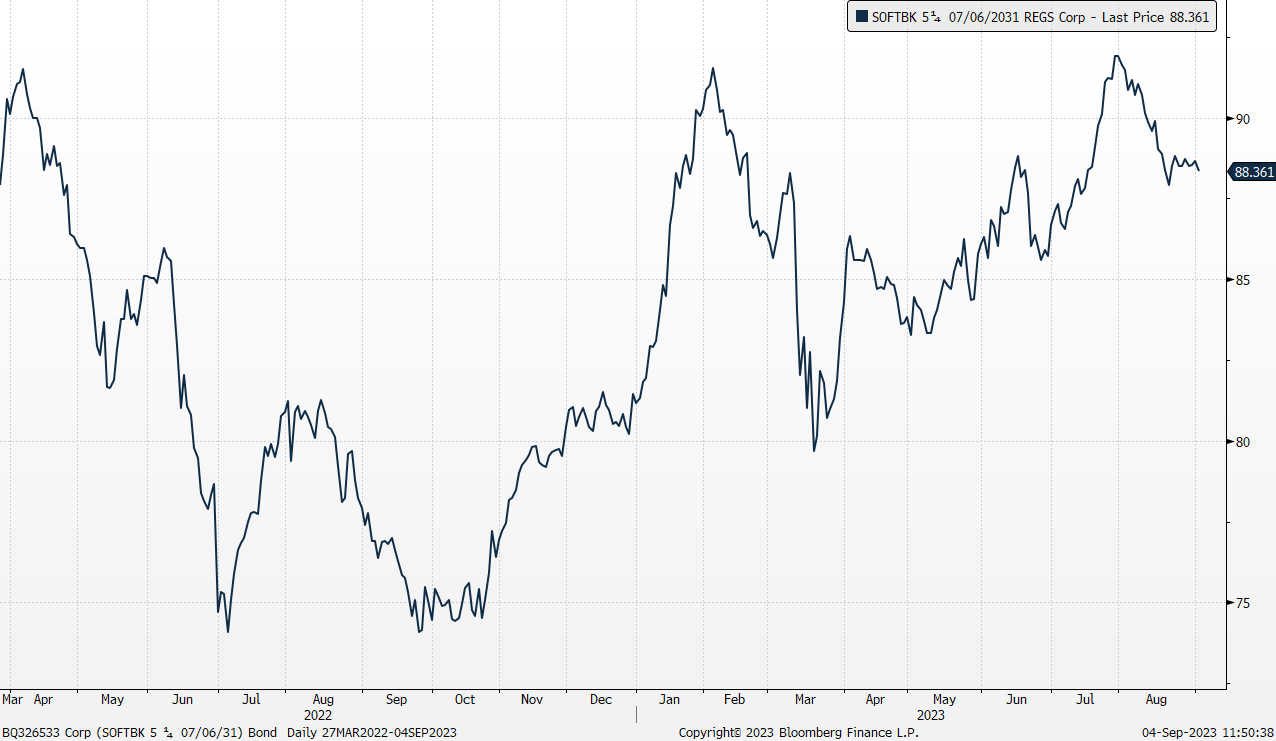Click the 2022 year label under axis
The image size is (1276, 741).
click(x=318, y=715)
